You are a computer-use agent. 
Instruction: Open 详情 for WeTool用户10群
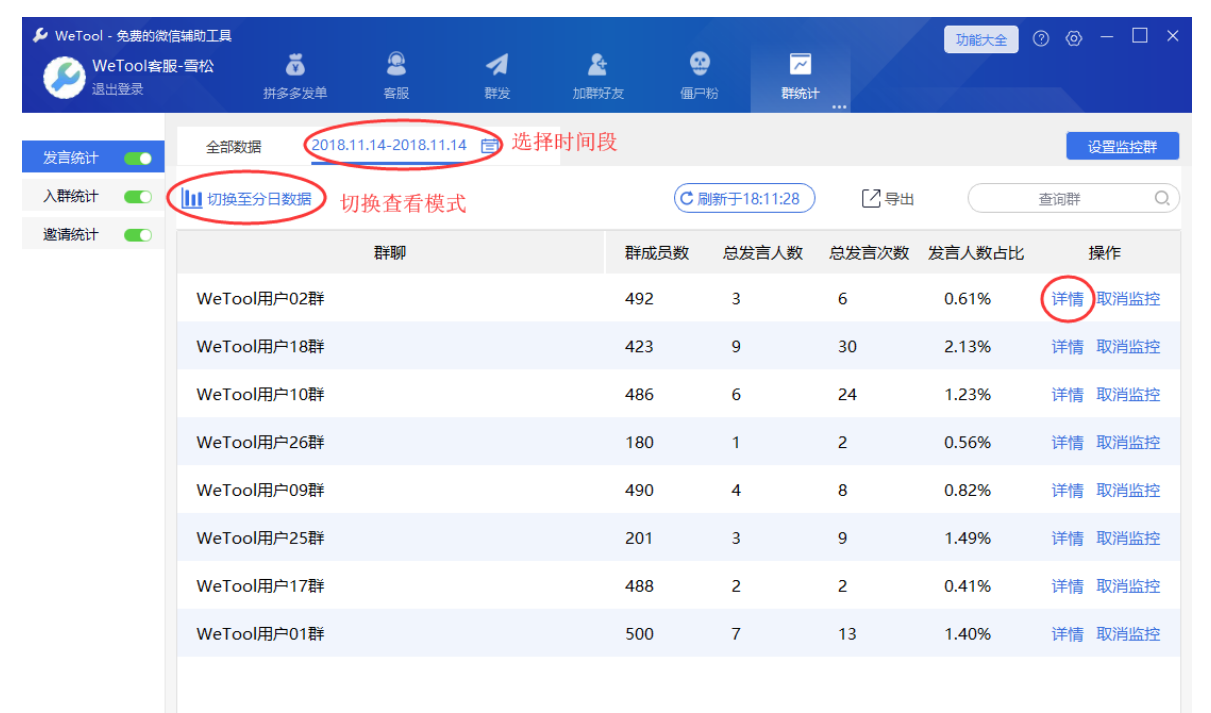(1068, 394)
